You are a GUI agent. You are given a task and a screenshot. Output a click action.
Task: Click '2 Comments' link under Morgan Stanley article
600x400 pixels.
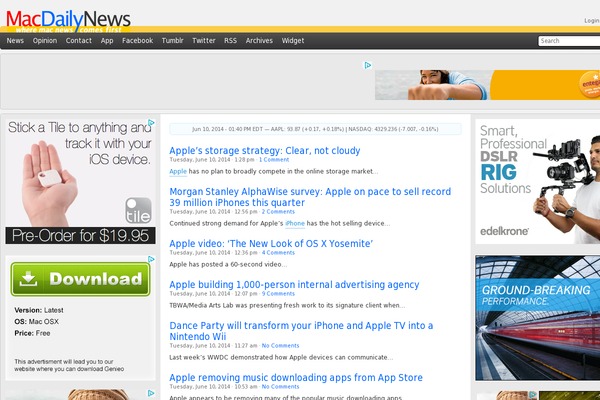(x=278, y=212)
